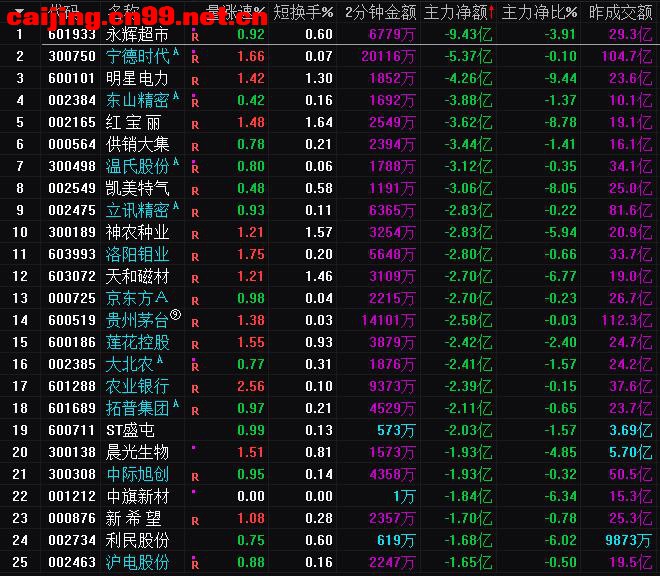660x576 pixels.
Task: Click the R marker next to 永辉超市
Action: point(195,35)
